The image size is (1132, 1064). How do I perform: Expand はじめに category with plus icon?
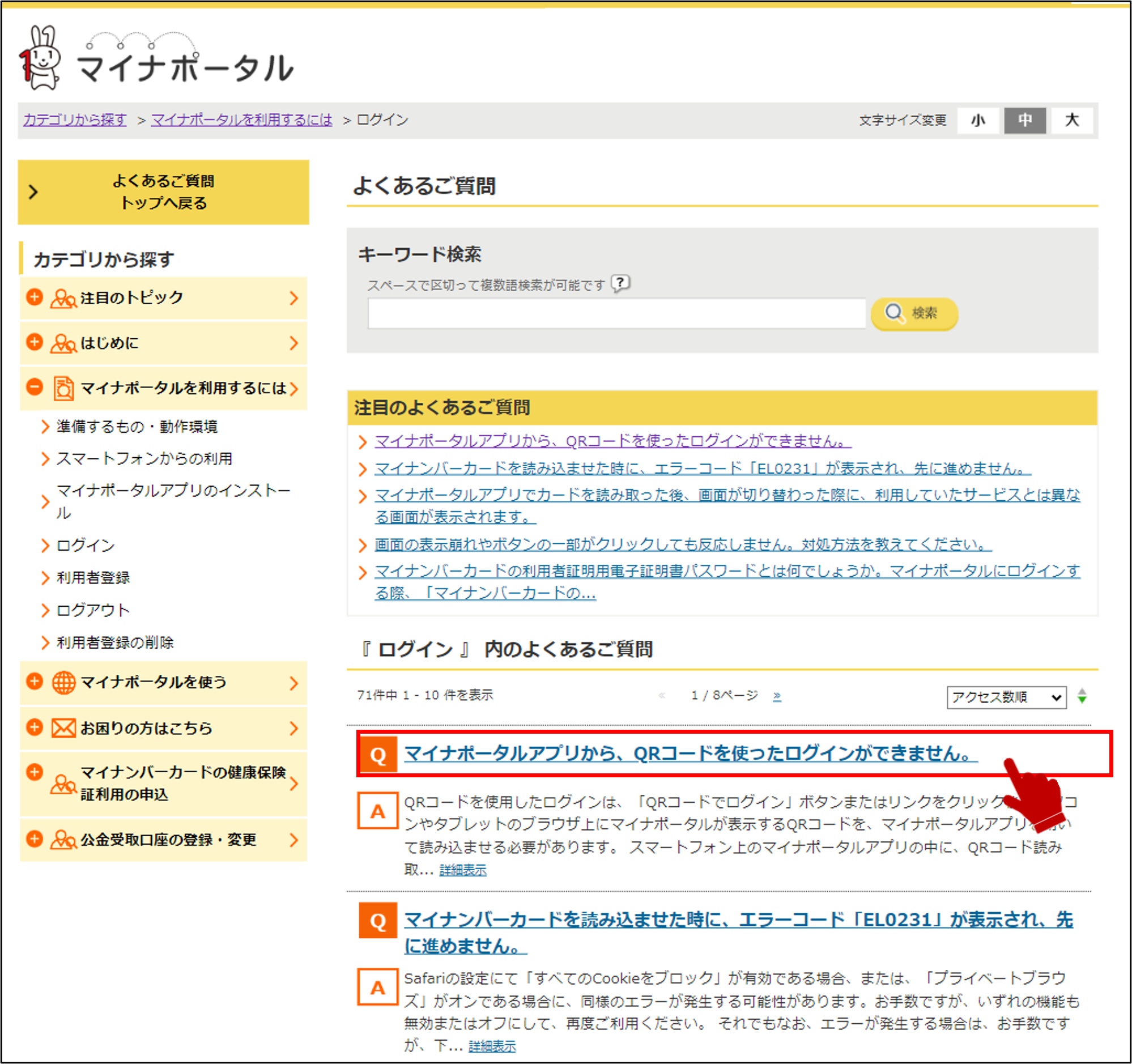click(35, 342)
